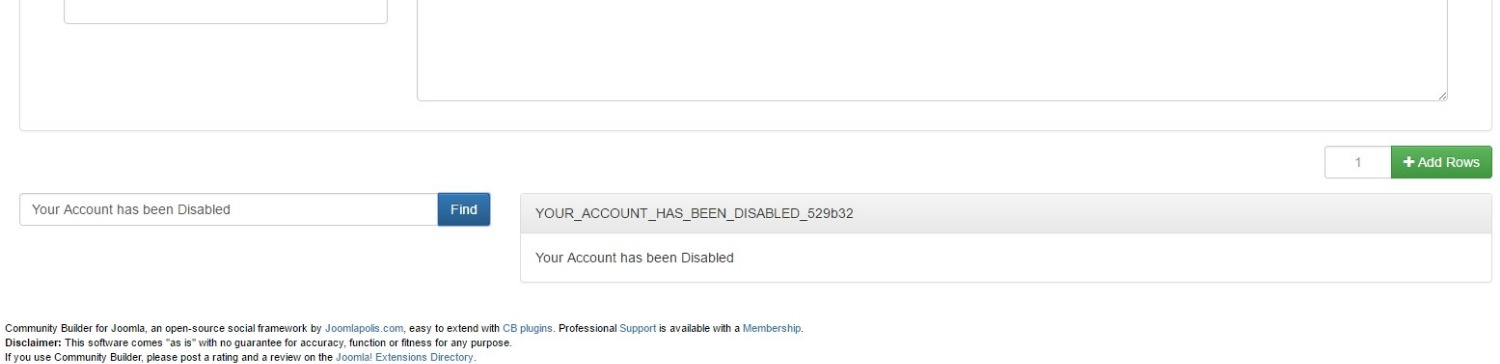Open the CB plugins link
1500x364 pixels.
(528, 328)
